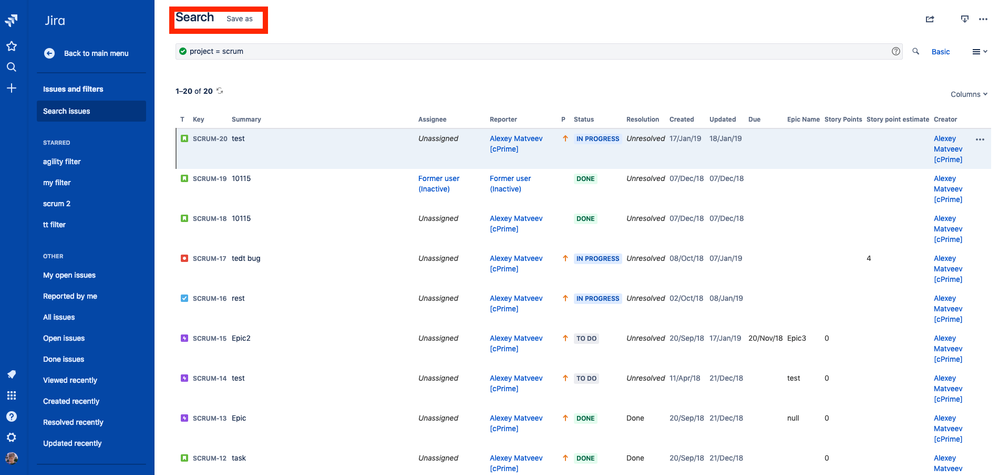Click the IN PROGRESS status of SCRUM-17
Viewport: 999px width, 475px height.
(x=598, y=259)
